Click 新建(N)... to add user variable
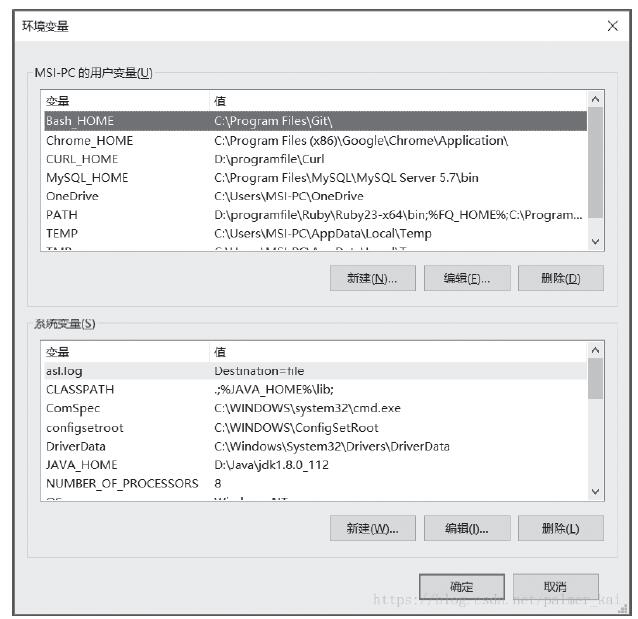 (373, 278)
